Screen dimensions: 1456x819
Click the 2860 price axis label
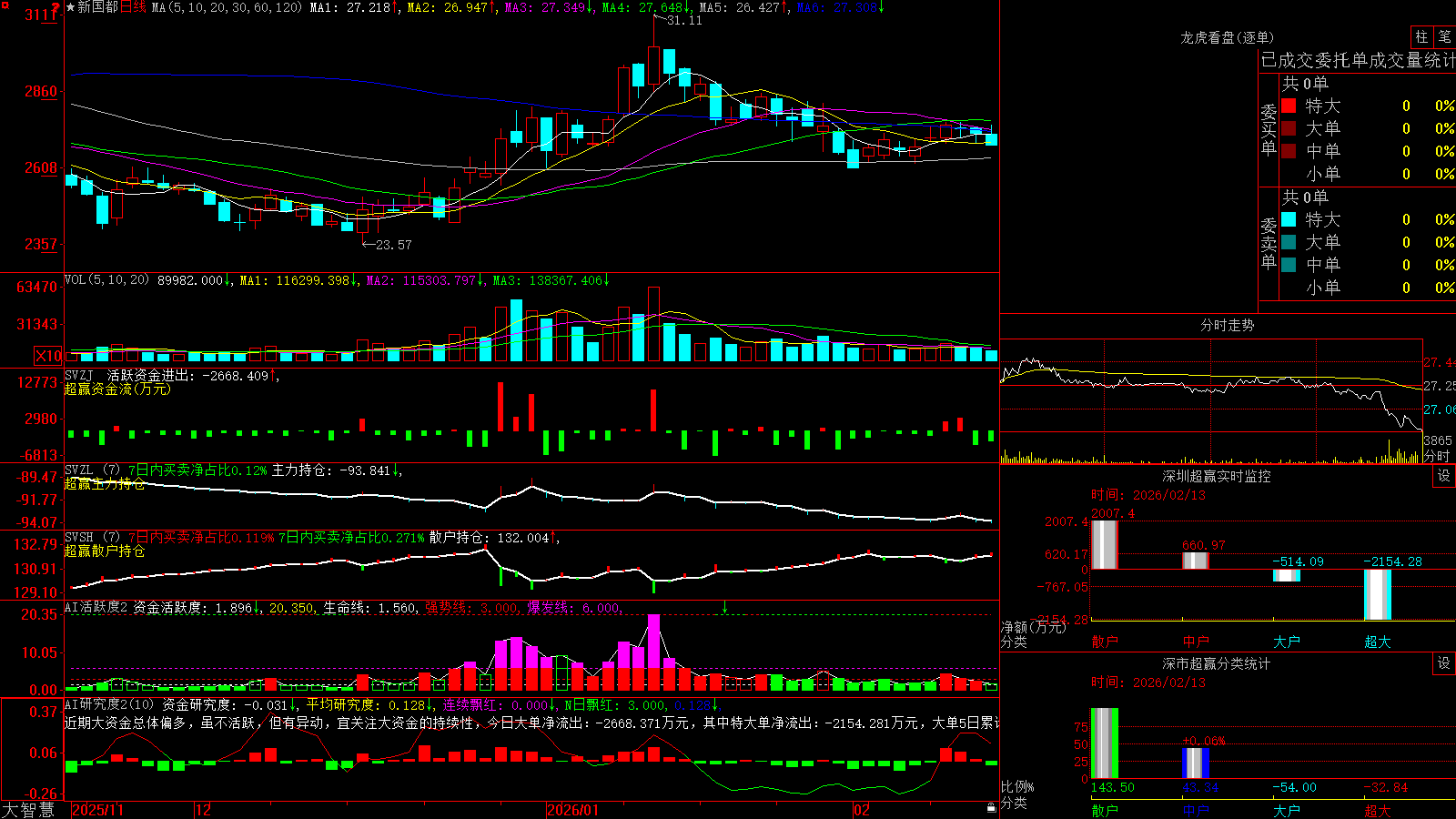click(x=40, y=91)
